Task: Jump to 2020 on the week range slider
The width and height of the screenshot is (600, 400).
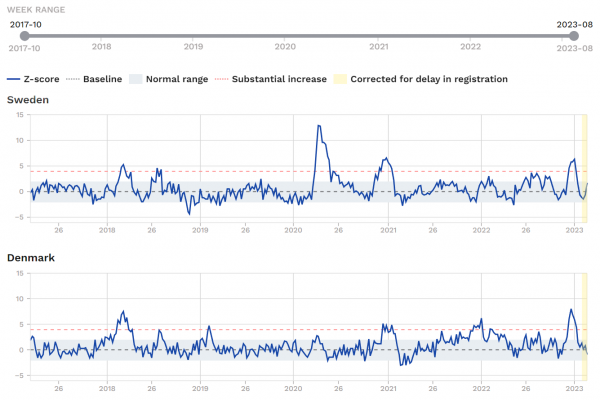Action: tap(285, 45)
